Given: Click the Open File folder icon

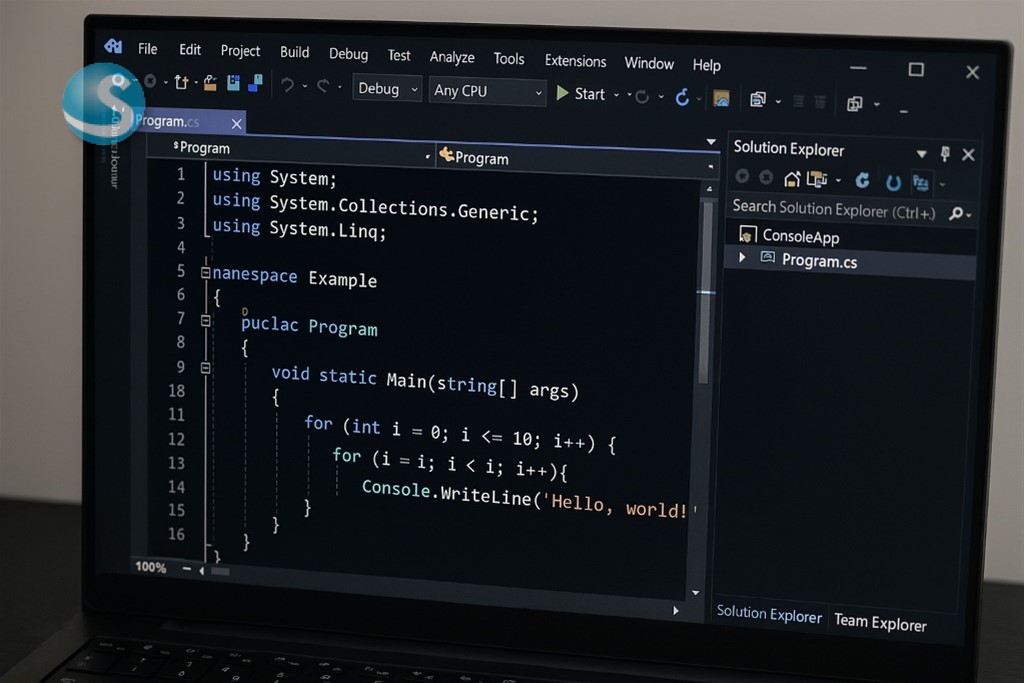Looking at the screenshot, I should pyautogui.click(x=210, y=82).
